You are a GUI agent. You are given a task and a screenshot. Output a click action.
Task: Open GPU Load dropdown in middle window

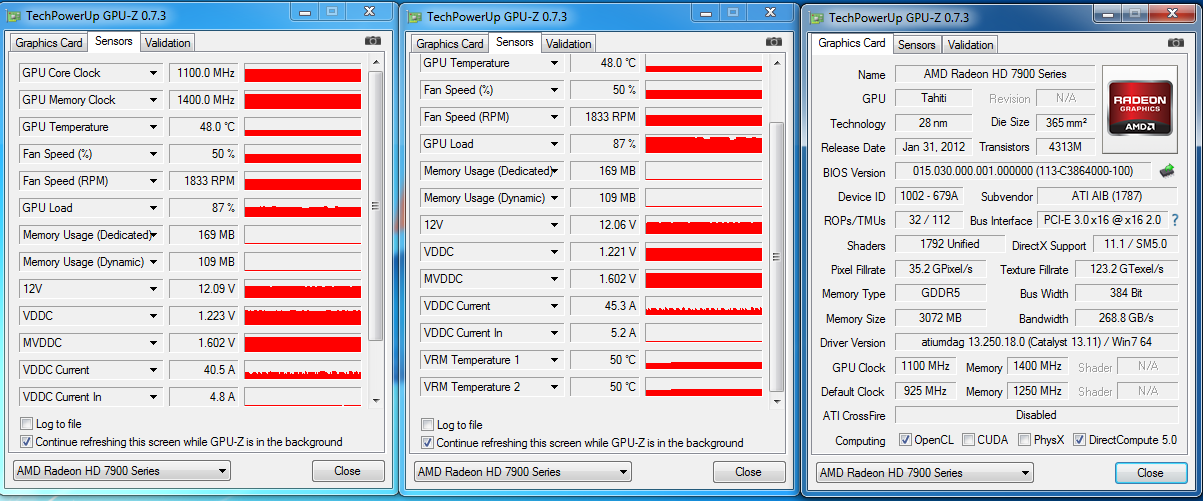pos(554,144)
